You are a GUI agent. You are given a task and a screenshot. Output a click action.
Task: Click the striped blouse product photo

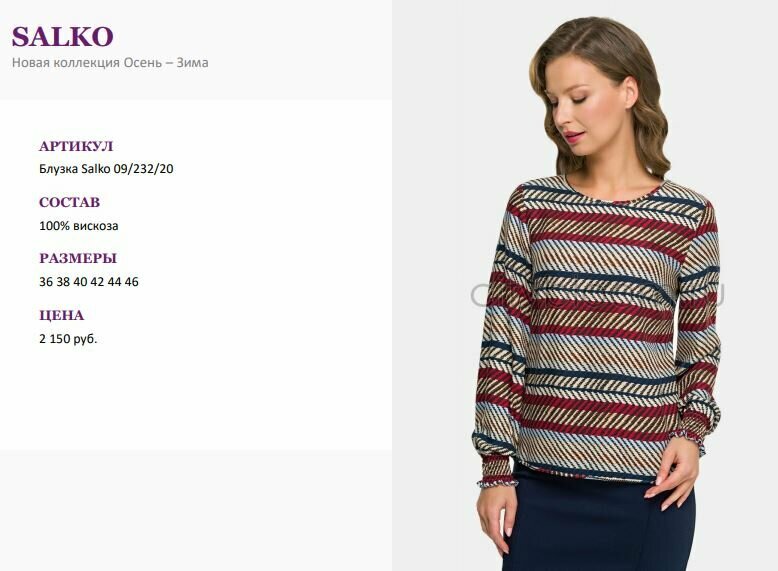(x=585, y=285)
